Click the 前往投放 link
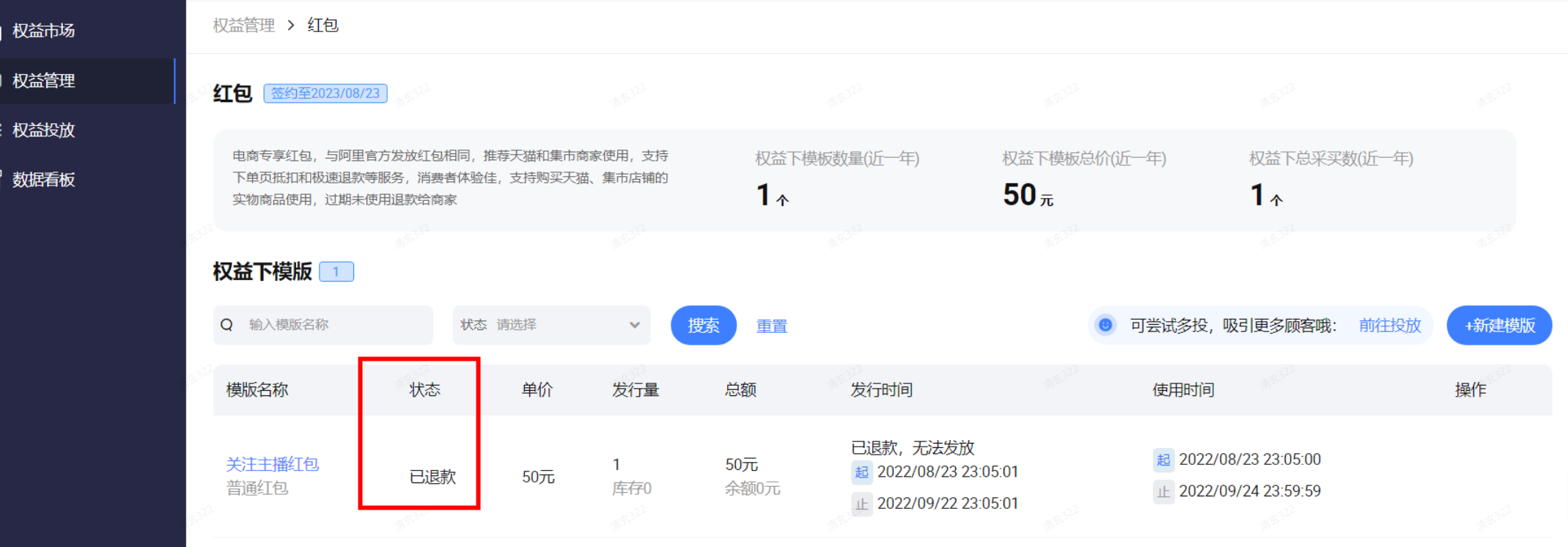Image resolution: width=1568 pixels, height=547 pixels. tap(1390, 326)
